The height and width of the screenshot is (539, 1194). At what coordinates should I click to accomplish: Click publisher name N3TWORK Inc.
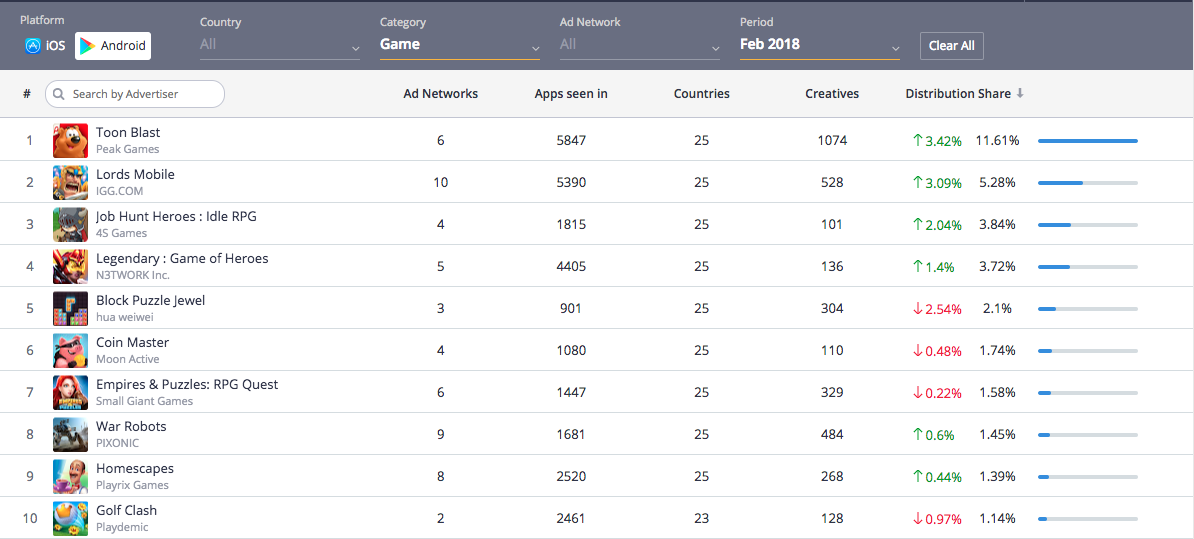[133, 275]
